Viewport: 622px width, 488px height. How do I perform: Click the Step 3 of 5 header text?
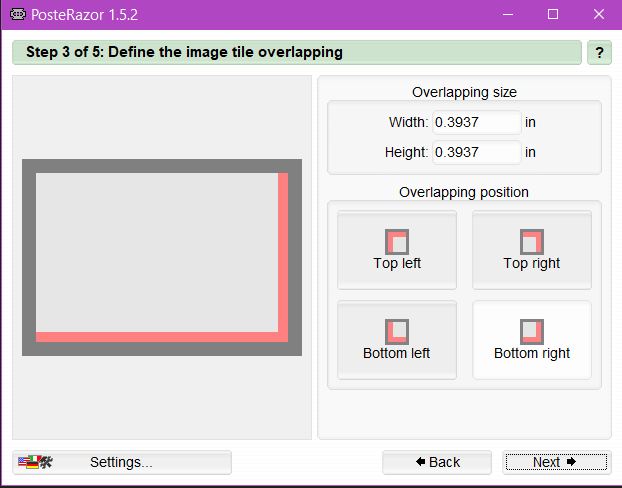[184, 52]
